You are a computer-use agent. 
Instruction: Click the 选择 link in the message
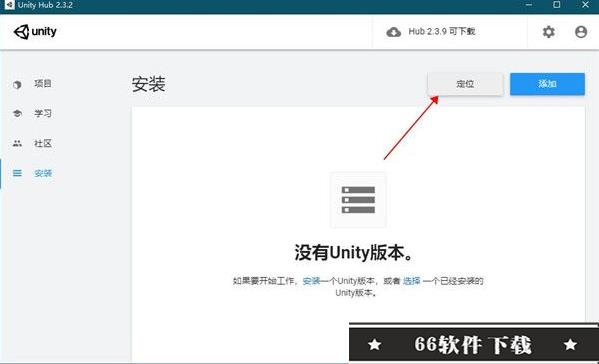tap(412, 281)
